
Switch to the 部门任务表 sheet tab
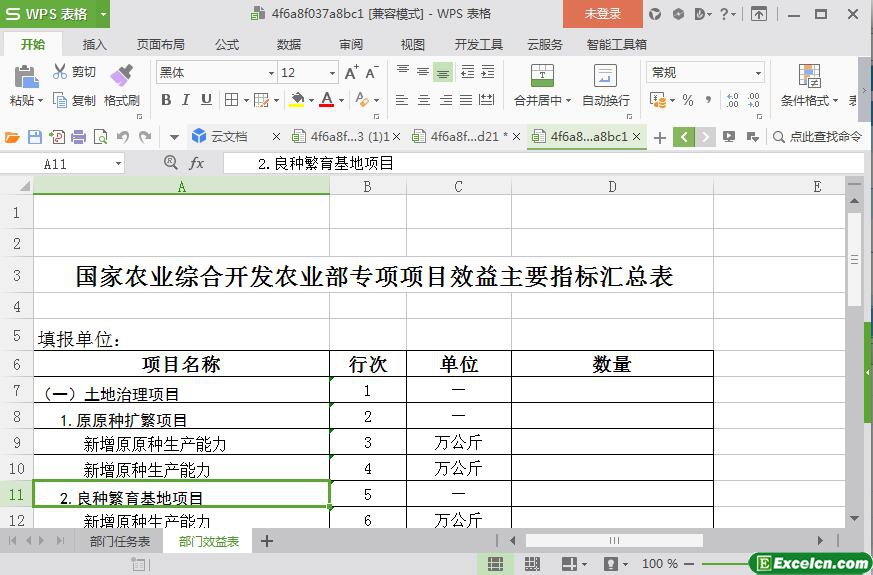click(119, 541)
